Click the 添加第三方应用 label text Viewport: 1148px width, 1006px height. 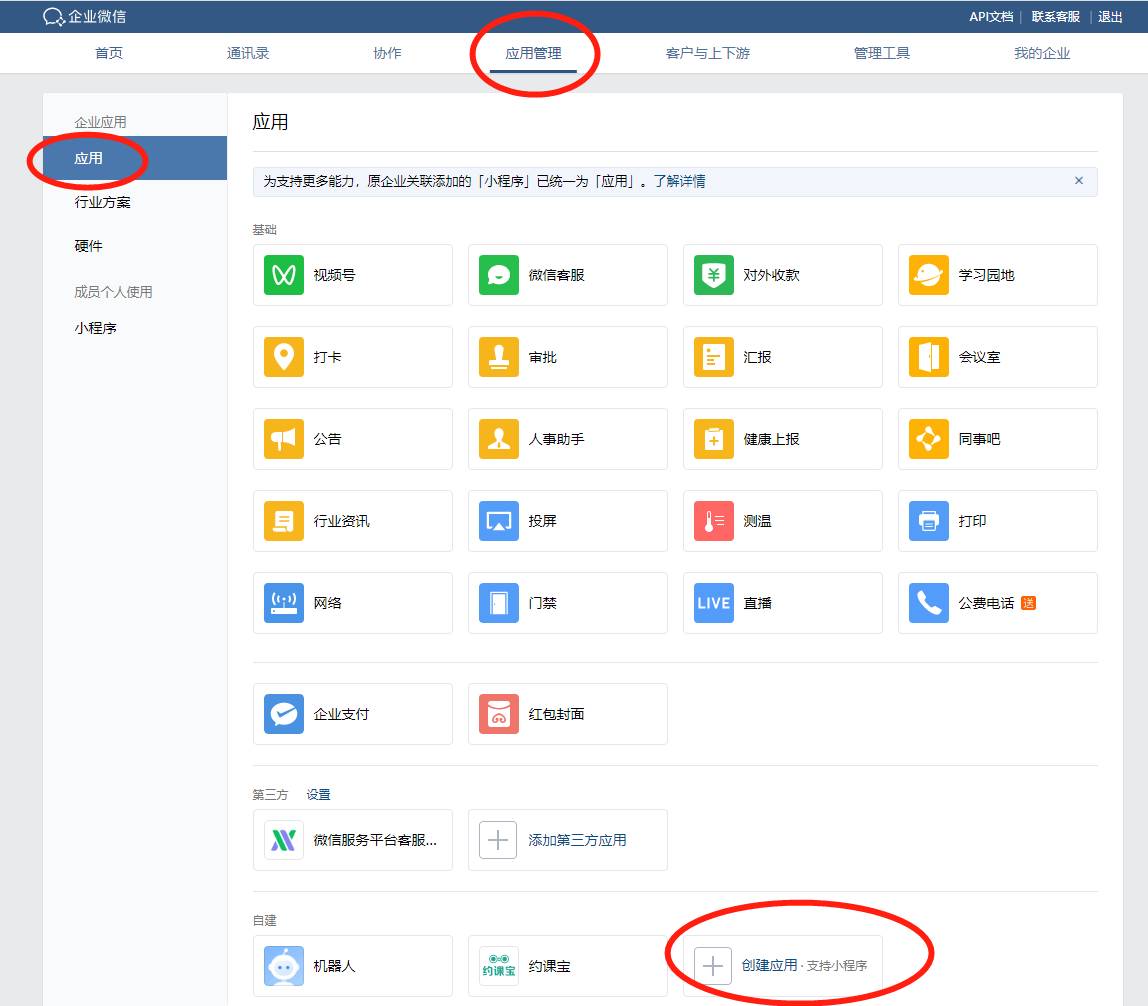[577, 840]
